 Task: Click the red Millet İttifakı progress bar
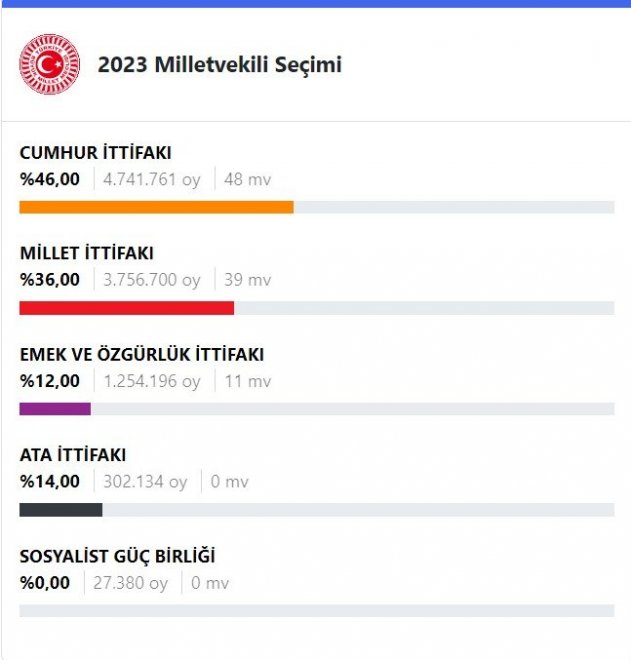point(126,308)
